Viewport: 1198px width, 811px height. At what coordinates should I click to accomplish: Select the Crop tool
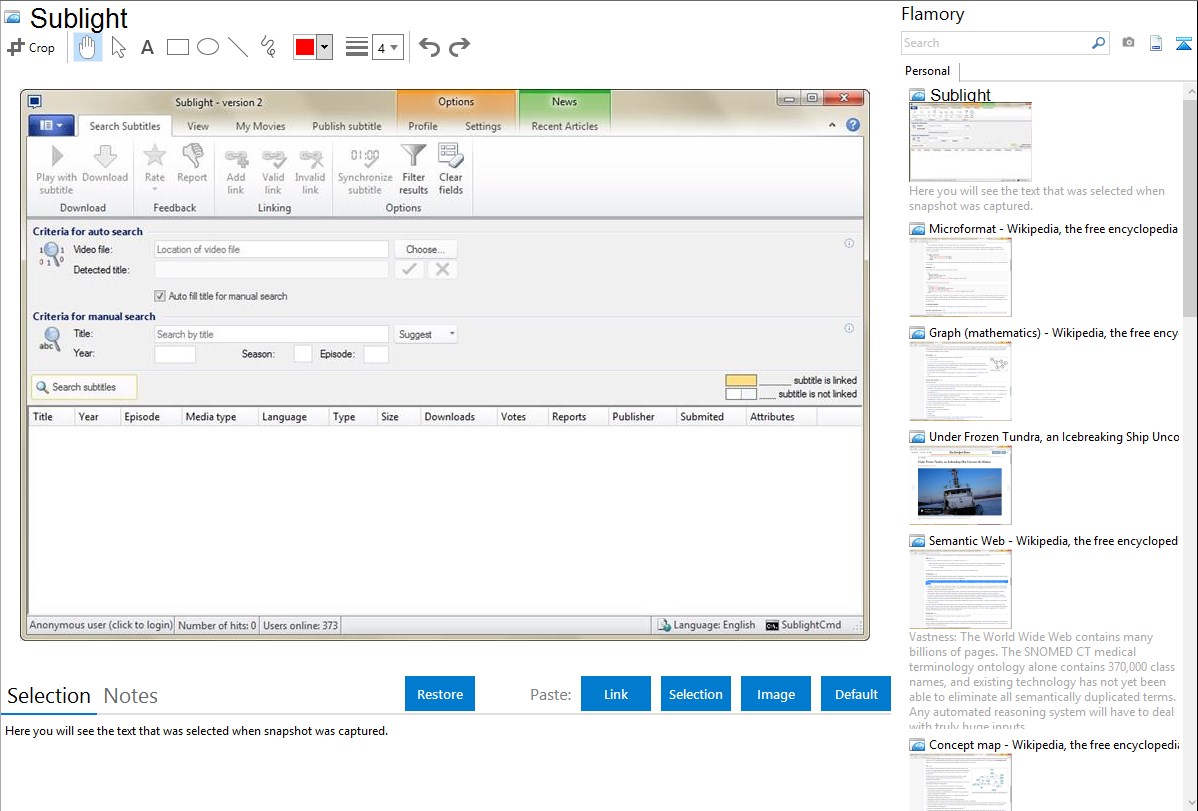31,47
